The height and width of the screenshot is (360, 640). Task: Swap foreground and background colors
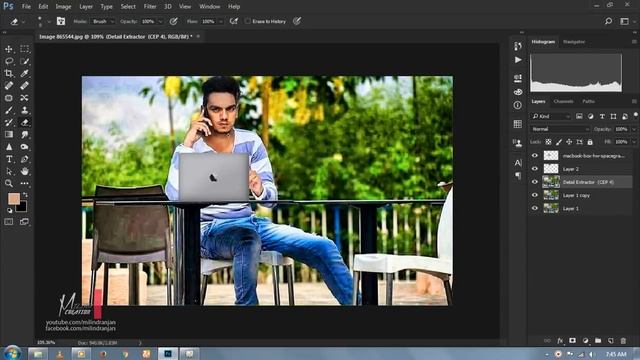25,195
